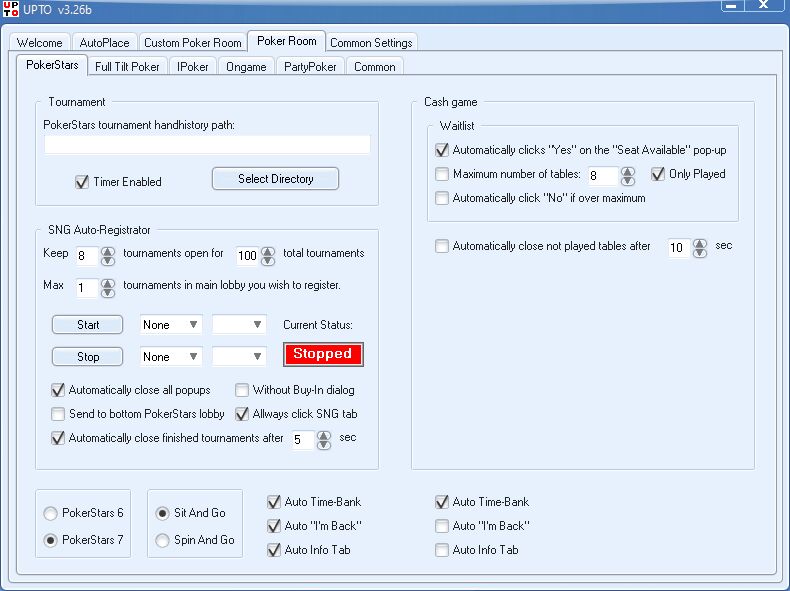Select the IPoker sub-tab
The height and width of the screenshot is (591, 790).
pos(192,67)
